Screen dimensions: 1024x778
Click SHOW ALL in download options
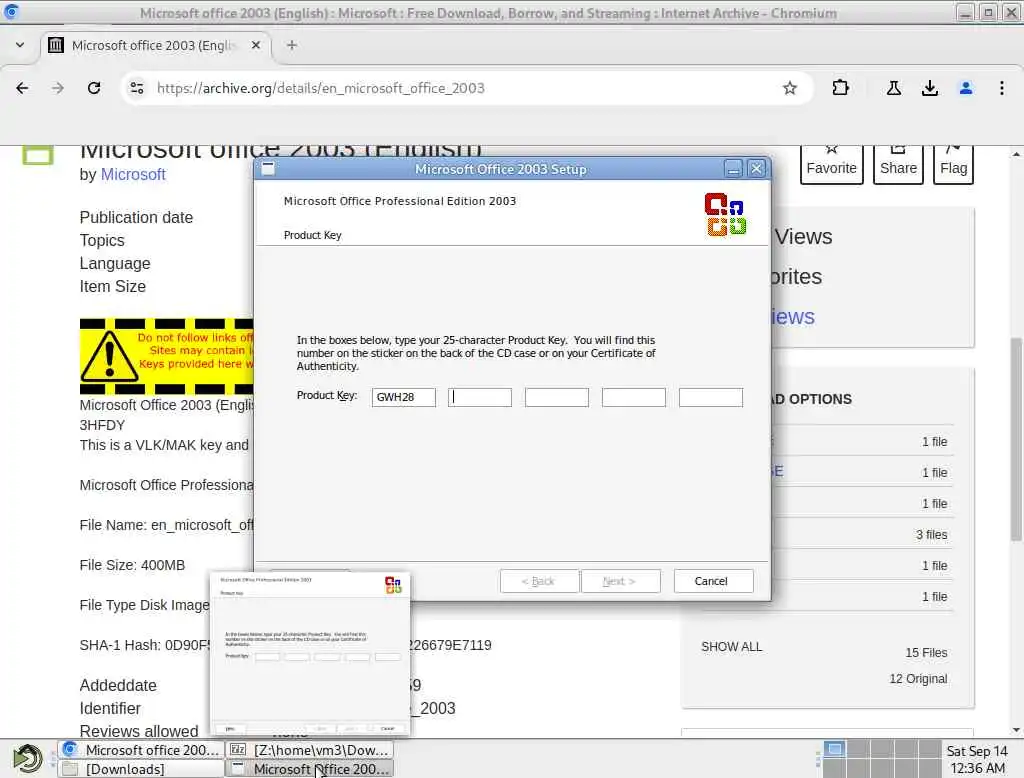tap(731, 647)
